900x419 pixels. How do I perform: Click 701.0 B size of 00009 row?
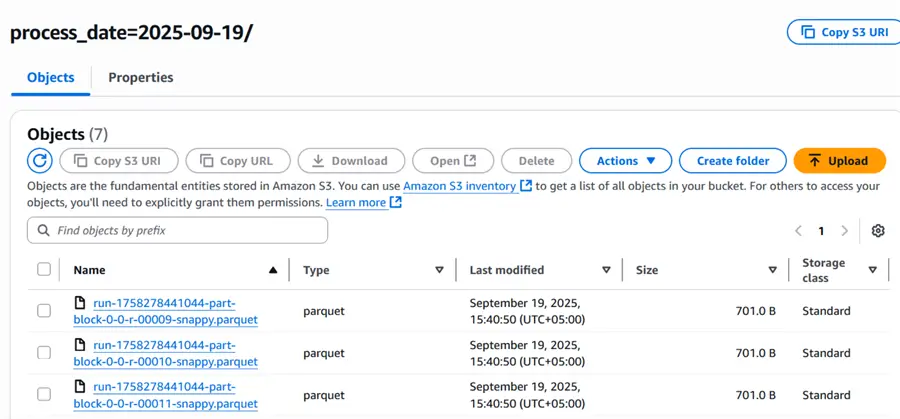pyautogui.click(x=756, y=311)
